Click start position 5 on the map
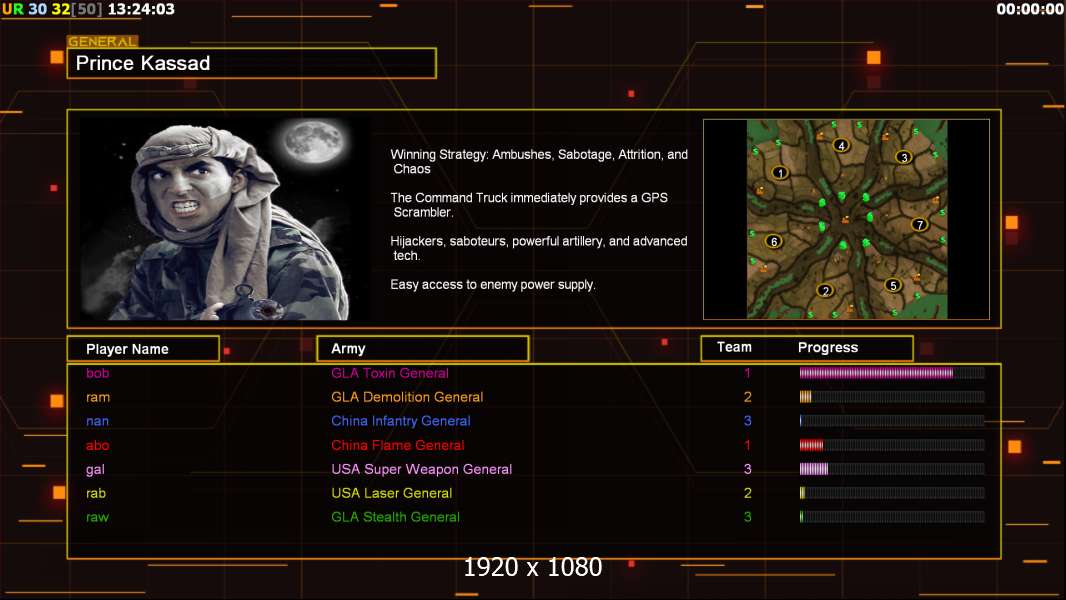Image resolution: width=1066 pixels, height=600 pixels. click(893, 285)
